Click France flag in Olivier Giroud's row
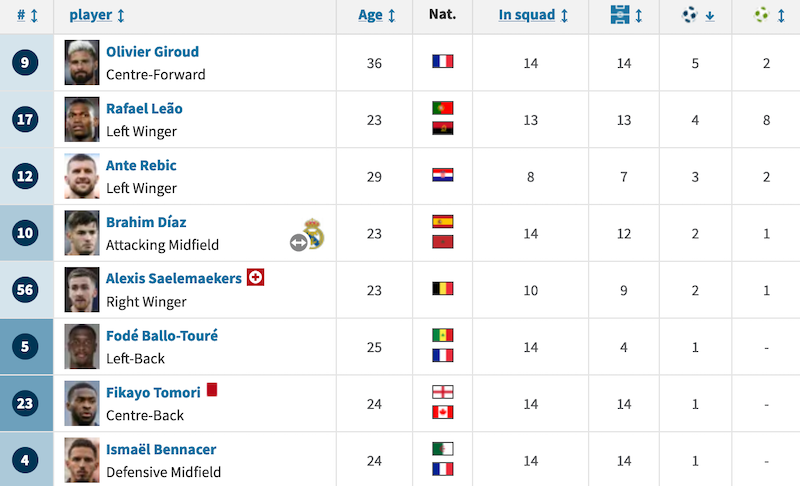 pyautogui.click(x=442, y=62)
